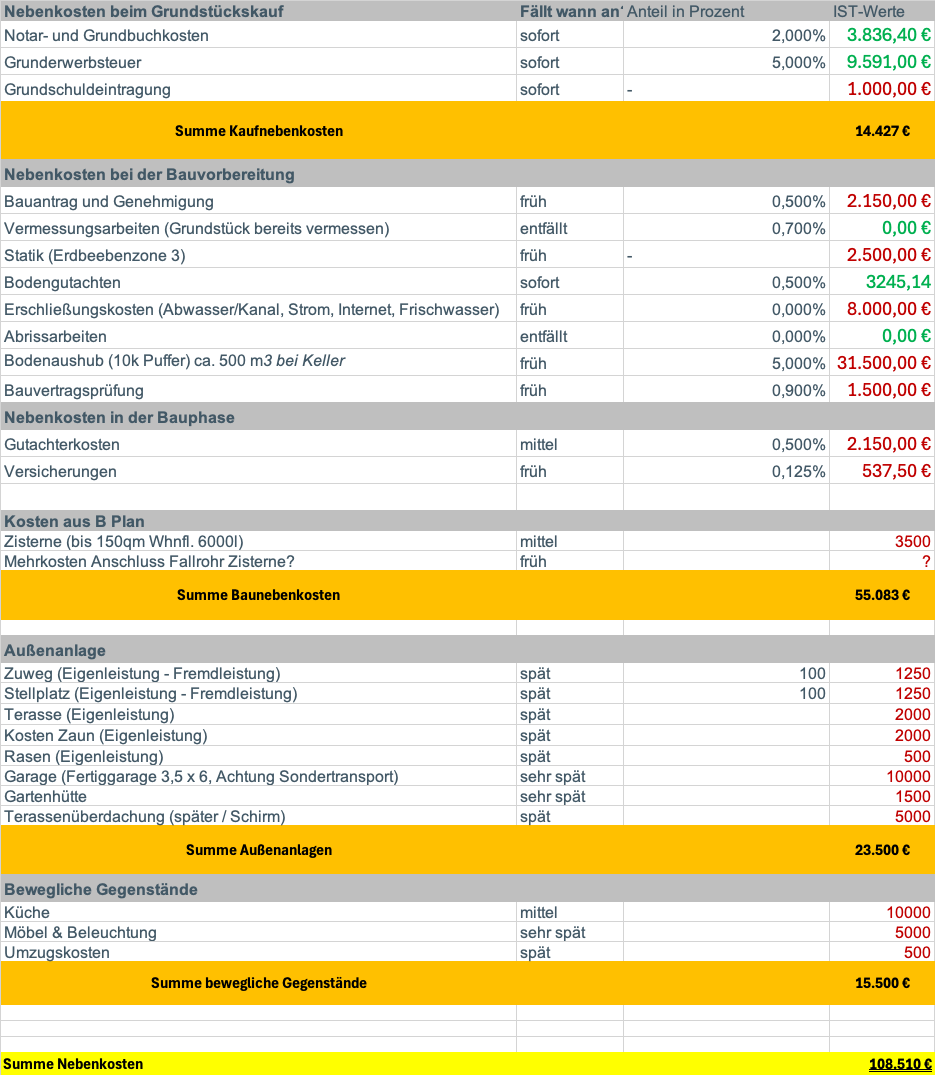This screenshot has width=935, height=1075.
Task: Click the Summe Baunebenkosten total 55.083 €
Action: (x=881, y=595)
